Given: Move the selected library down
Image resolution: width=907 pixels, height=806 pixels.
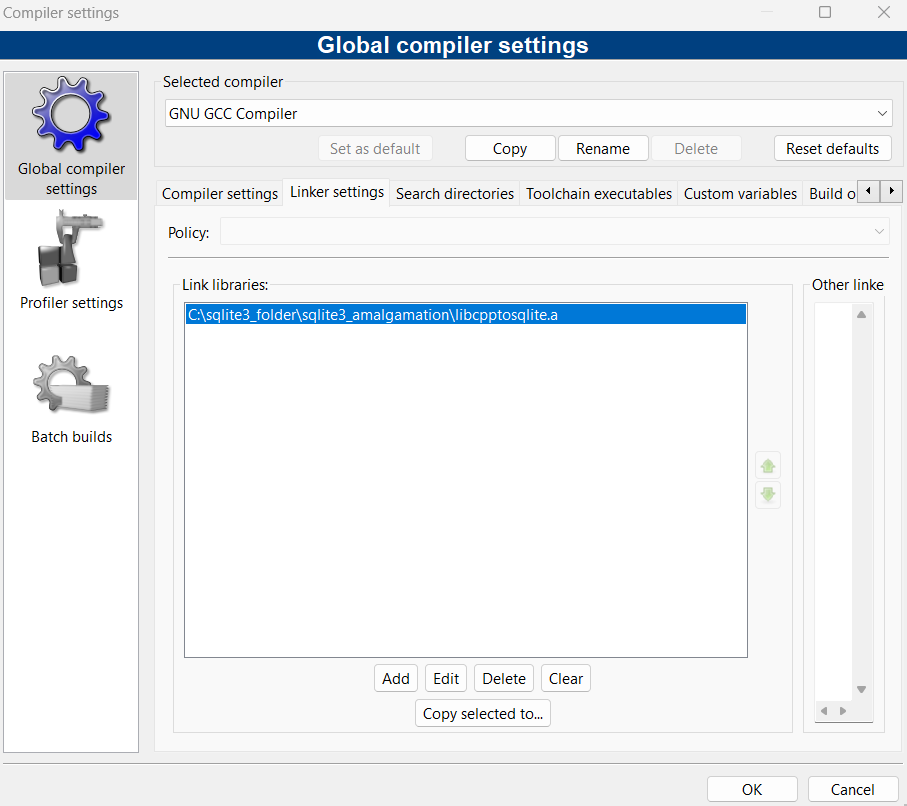Looking at the screenshot, I should 767,494.
